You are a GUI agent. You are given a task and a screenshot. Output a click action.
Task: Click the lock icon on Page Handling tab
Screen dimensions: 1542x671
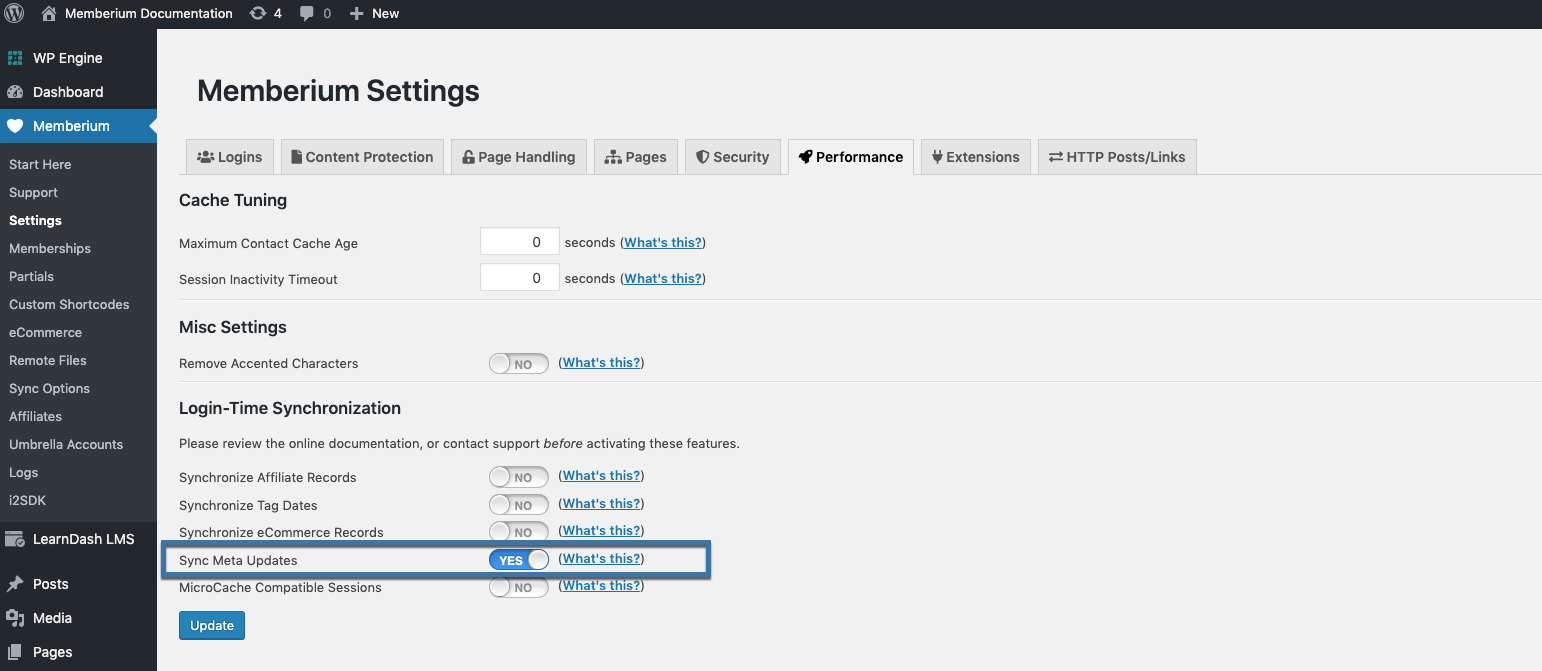468,157
